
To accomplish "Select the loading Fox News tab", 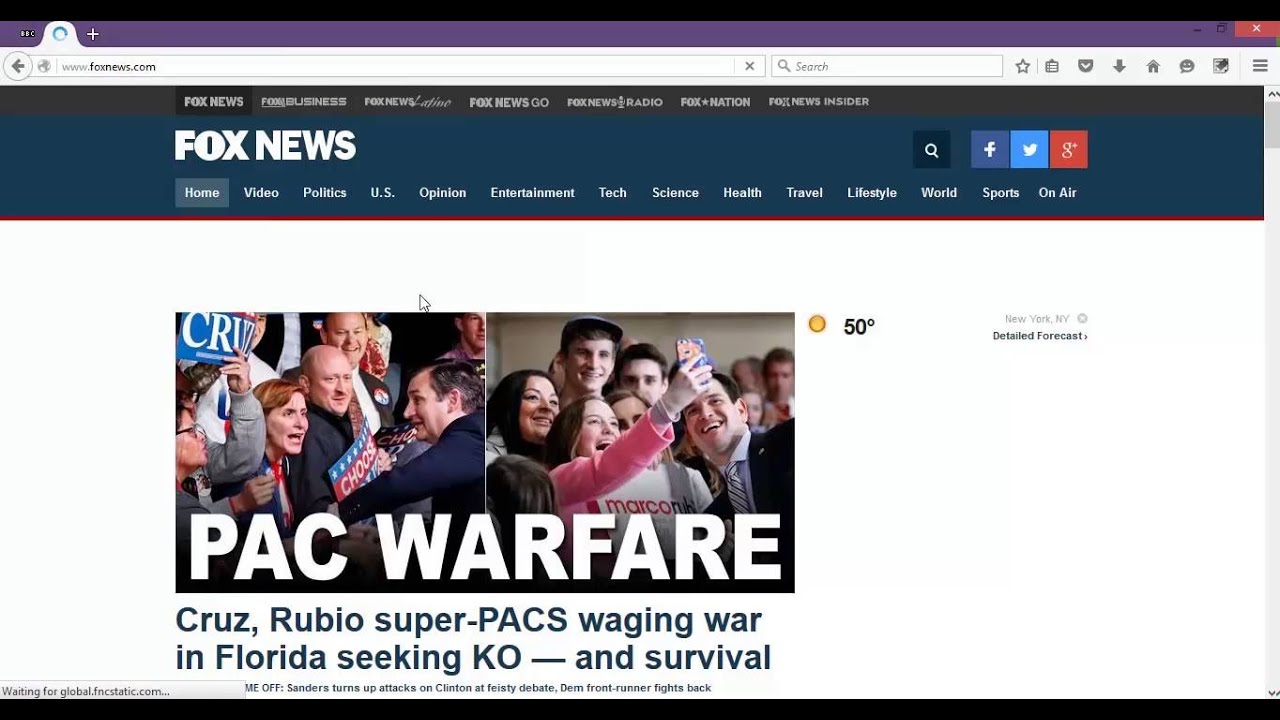I will [x=60, y=34].
